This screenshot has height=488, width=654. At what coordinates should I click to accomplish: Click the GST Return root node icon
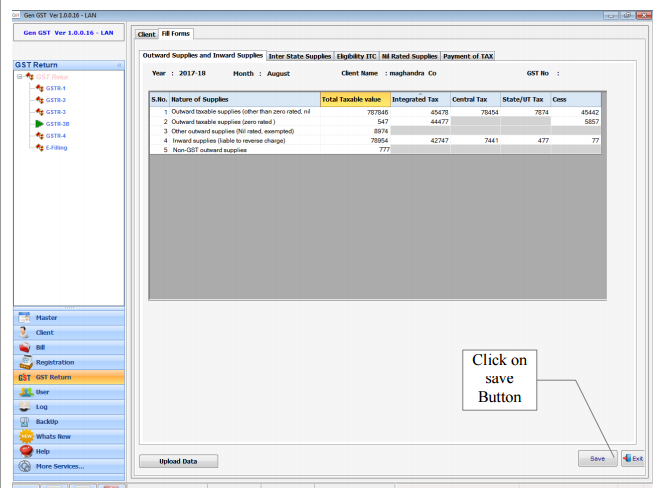(30, 76)
